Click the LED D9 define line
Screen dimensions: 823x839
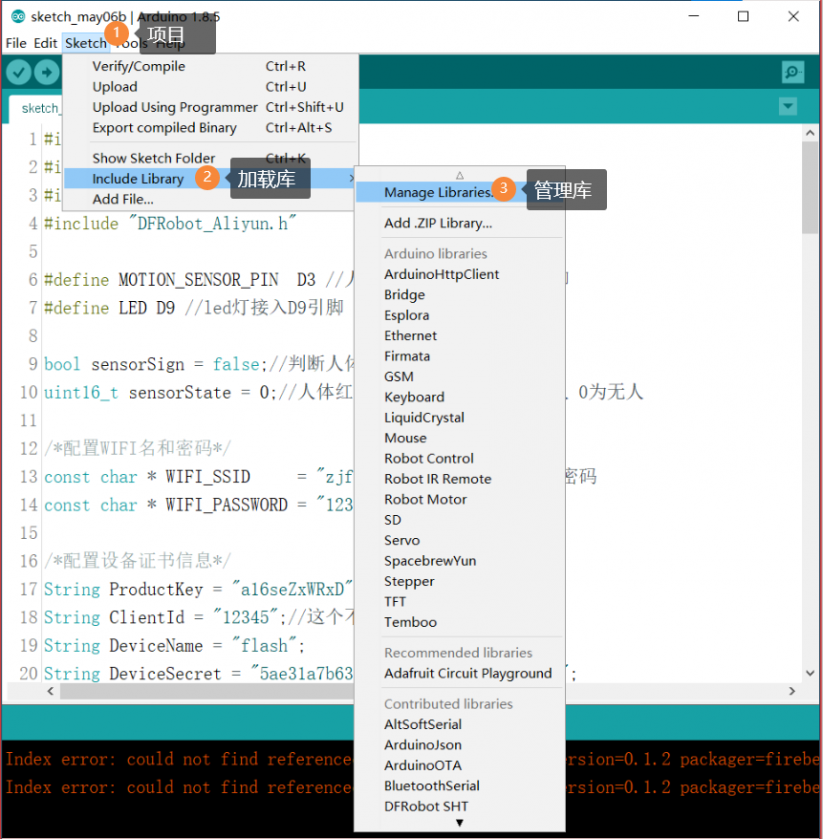194,308
